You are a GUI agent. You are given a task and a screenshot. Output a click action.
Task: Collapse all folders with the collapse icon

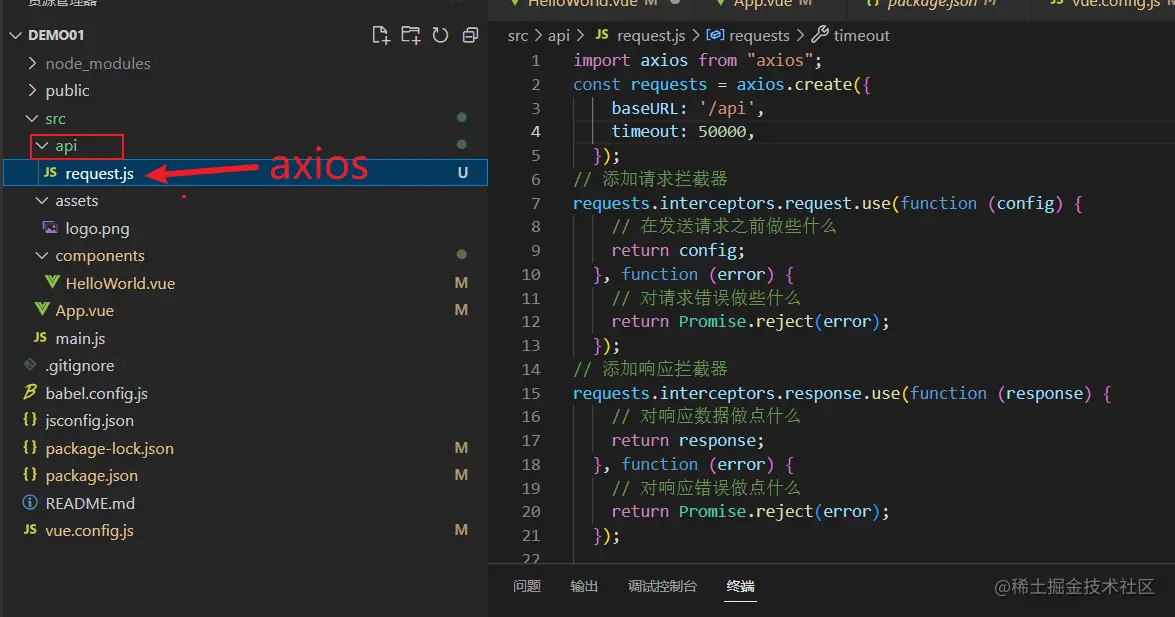coord(471,34)
